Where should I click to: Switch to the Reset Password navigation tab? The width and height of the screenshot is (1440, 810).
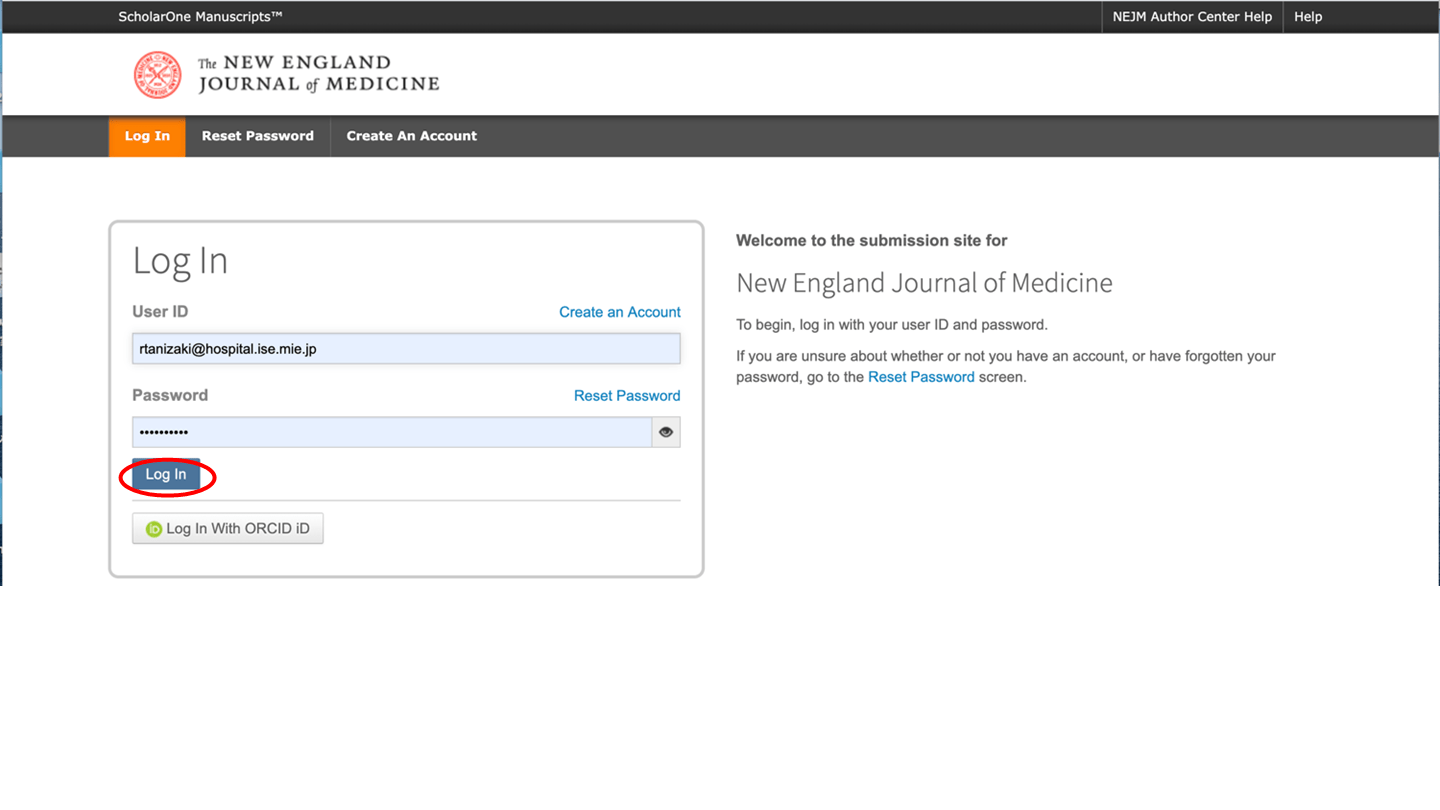pyautogui.click(x=257, y=136)
